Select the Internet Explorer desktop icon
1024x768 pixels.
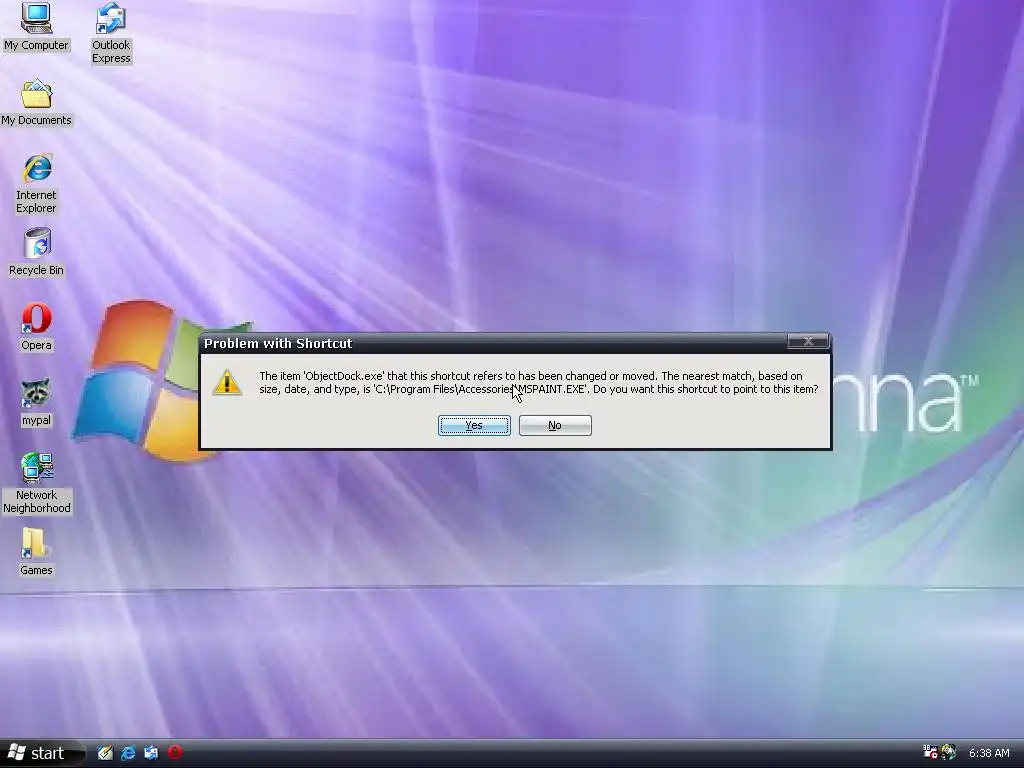37,184
